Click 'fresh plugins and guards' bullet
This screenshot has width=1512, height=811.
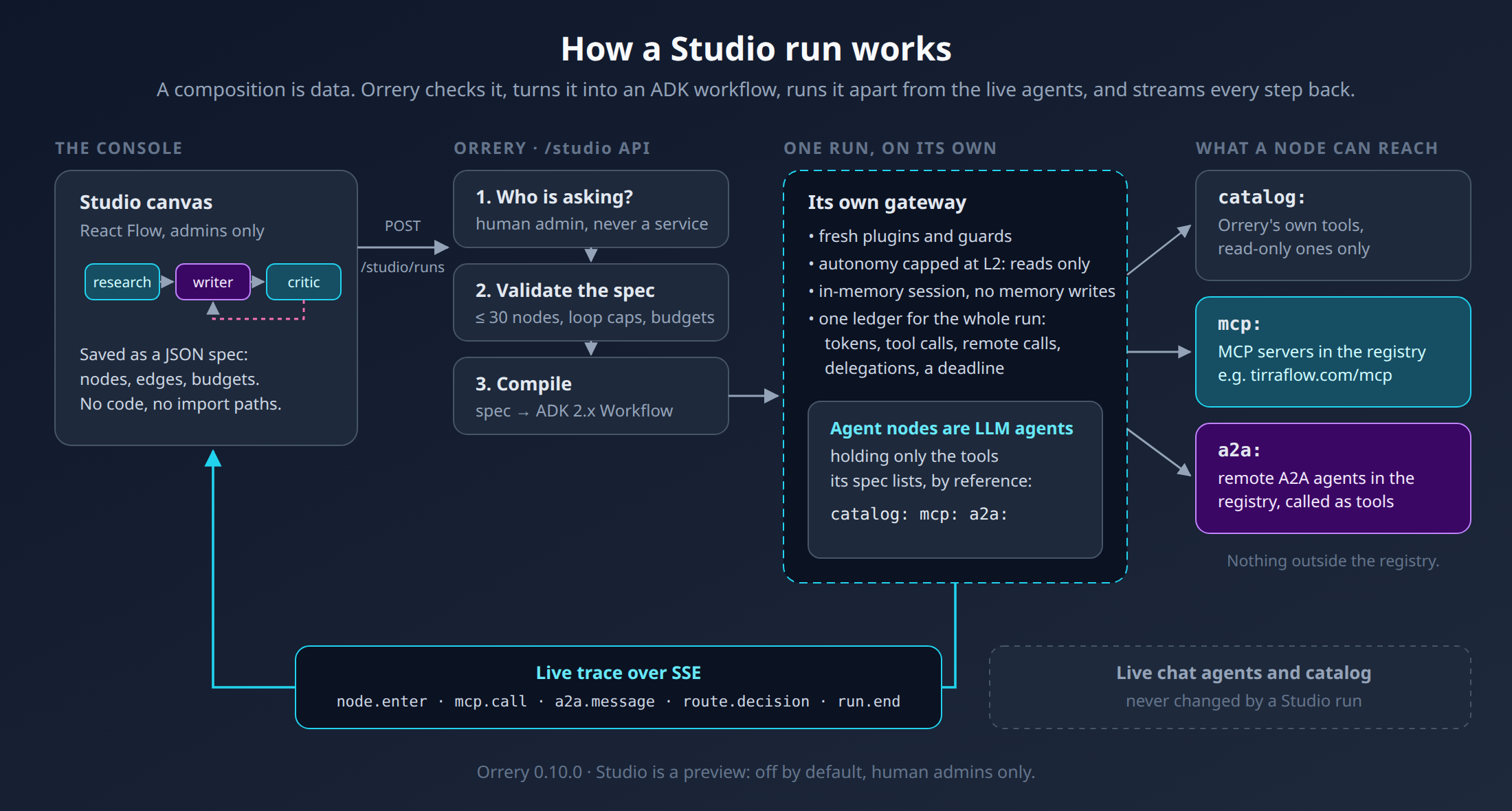click(x=910, y=236)
